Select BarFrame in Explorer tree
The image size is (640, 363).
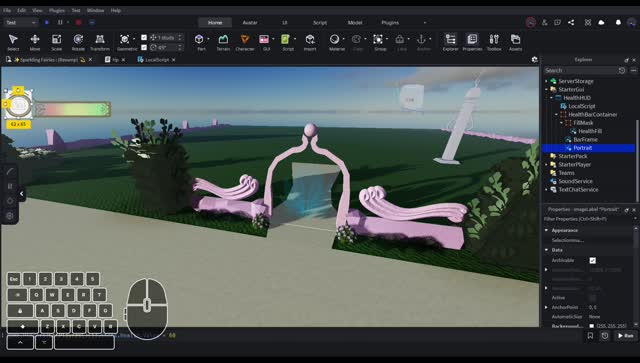pyautogui.click(x=585, y=140)
